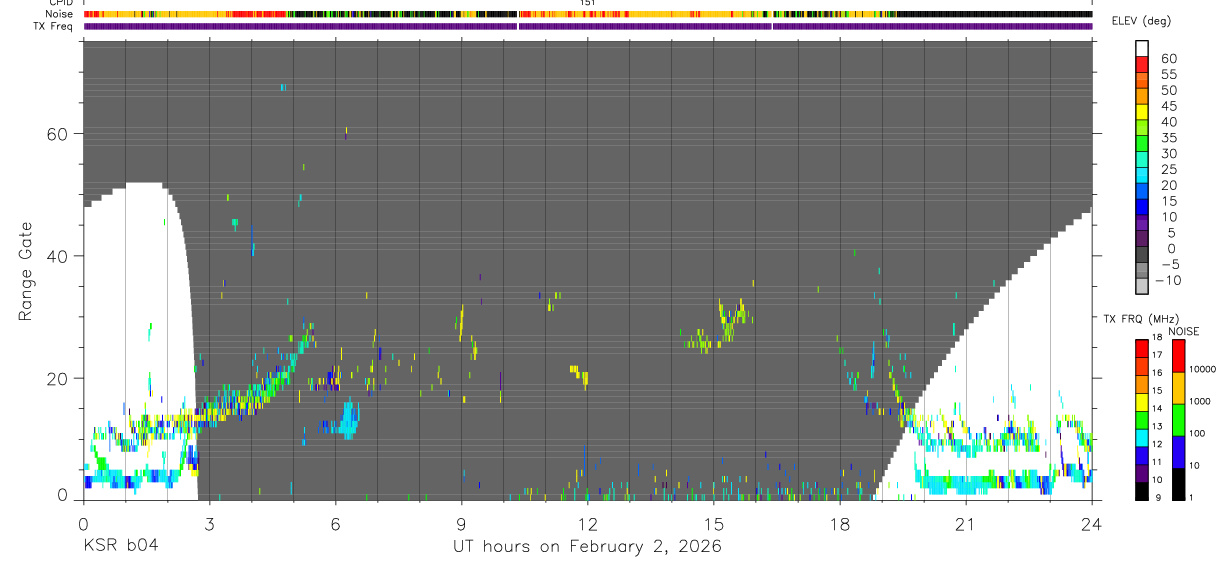
Task: Pick the red segment of ELEV colorbar
Action: [1142, 65]
